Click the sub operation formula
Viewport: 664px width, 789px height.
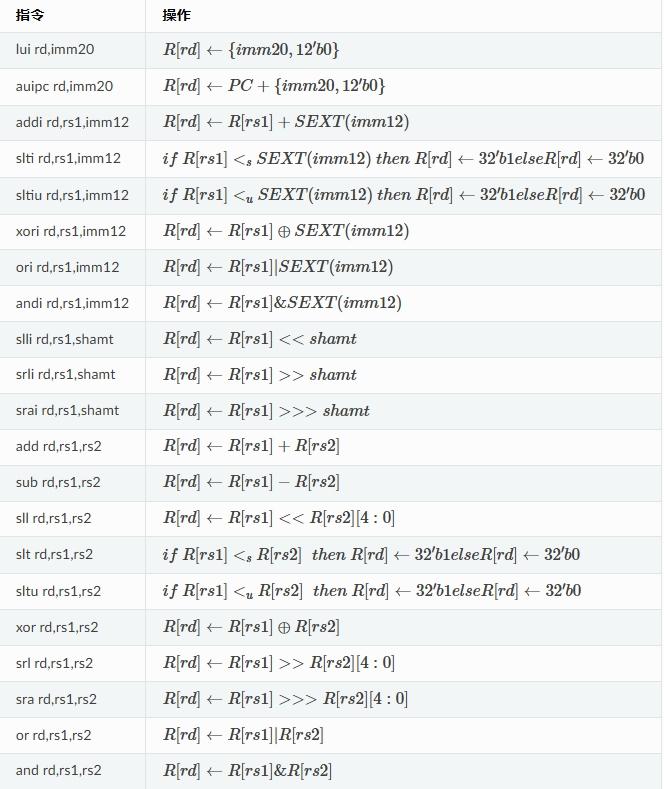tap(251, 482)
